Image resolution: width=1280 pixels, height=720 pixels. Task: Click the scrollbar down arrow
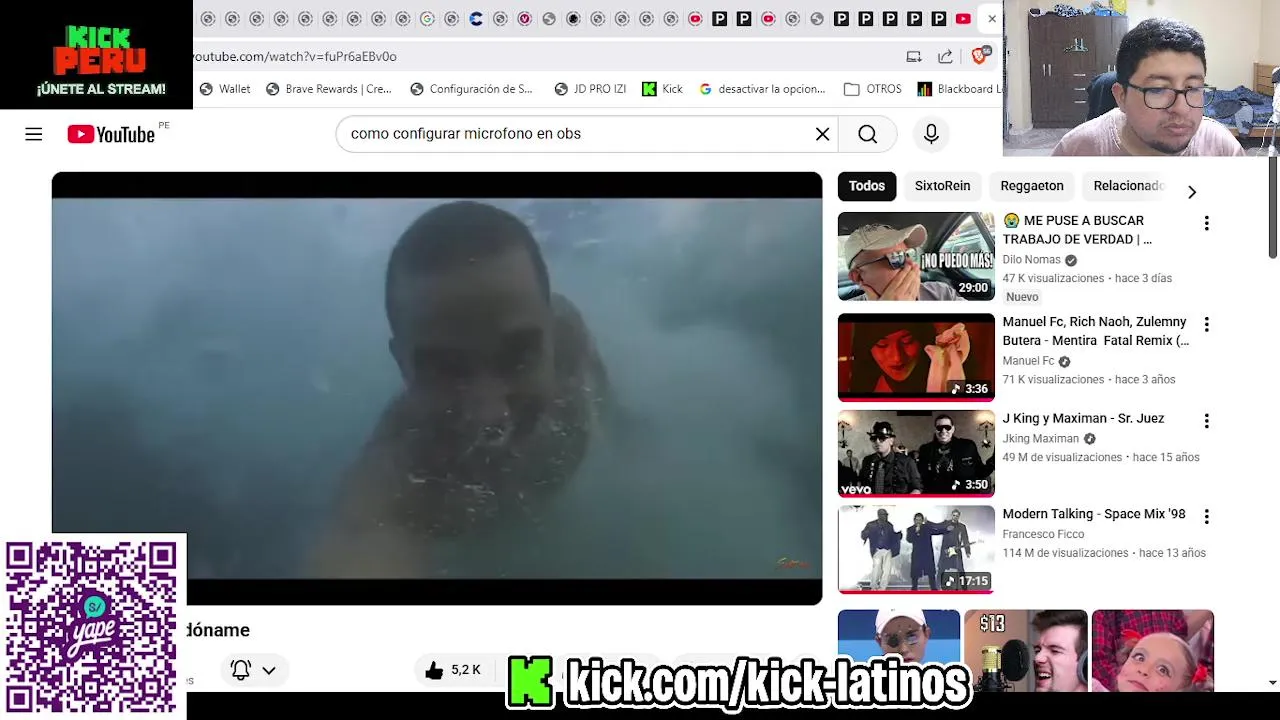click(1272, 682)
